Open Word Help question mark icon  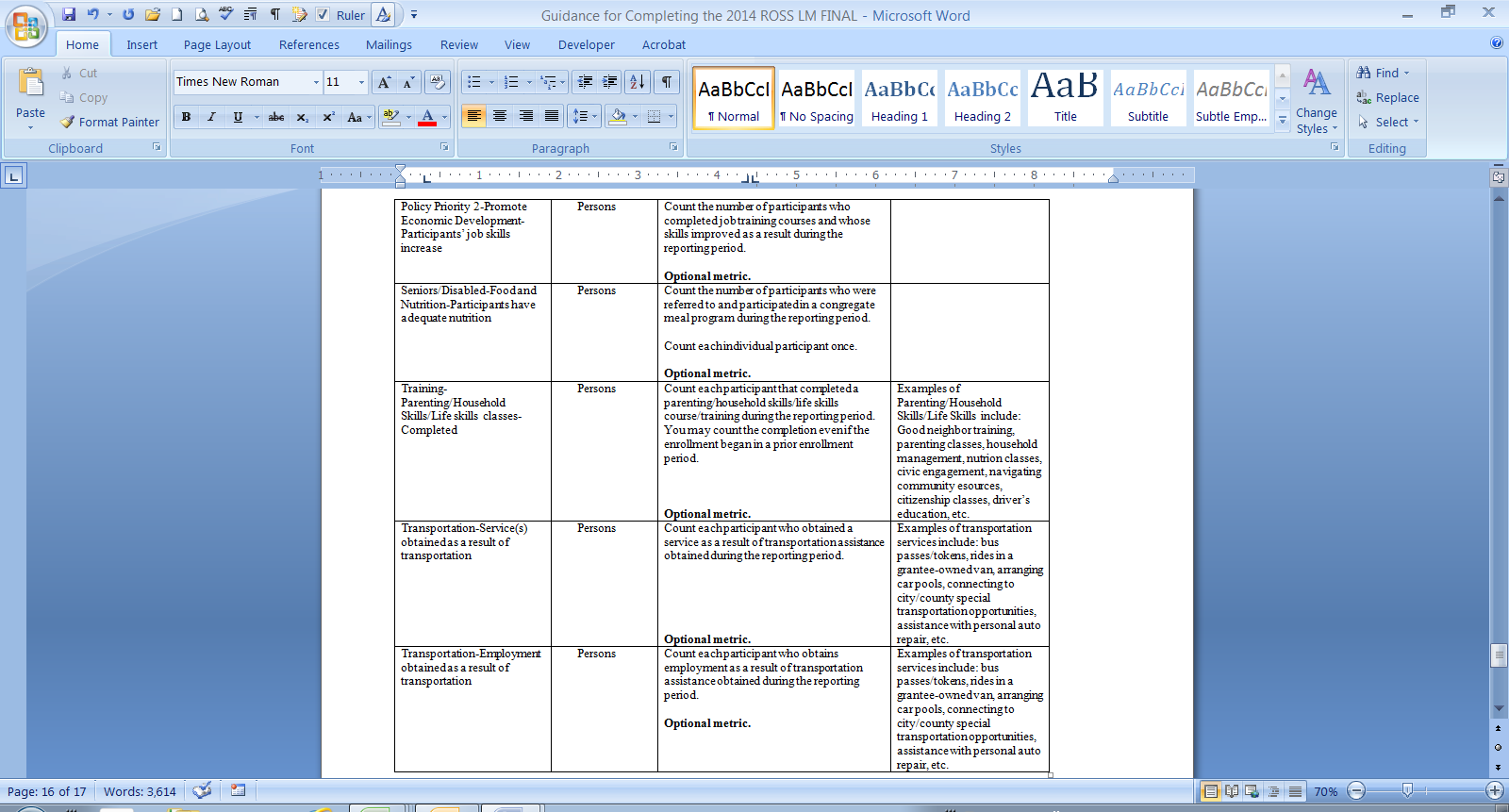(x=1497, y=42)
